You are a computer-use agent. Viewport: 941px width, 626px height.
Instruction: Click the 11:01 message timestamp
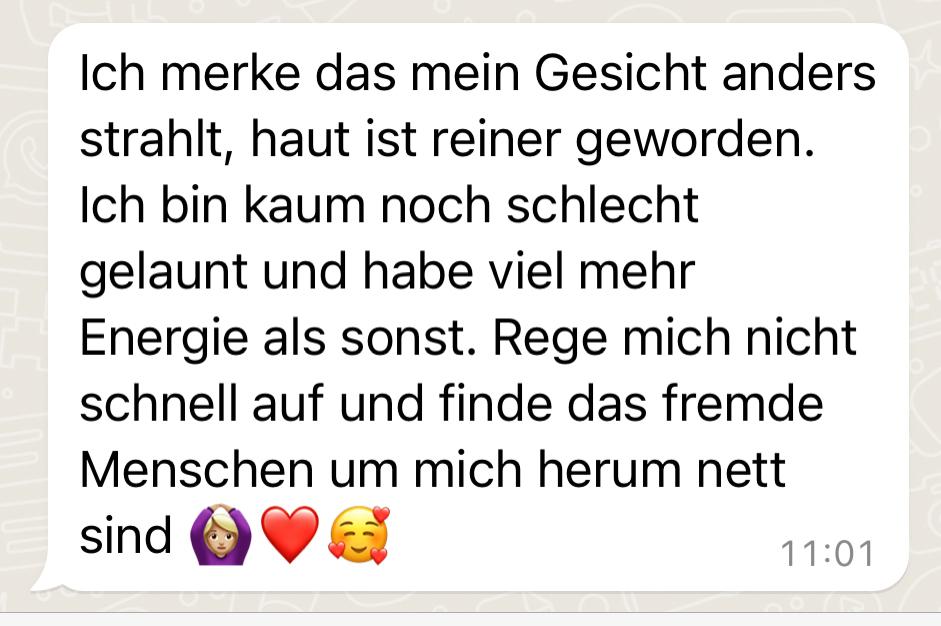tap(827, 553)
